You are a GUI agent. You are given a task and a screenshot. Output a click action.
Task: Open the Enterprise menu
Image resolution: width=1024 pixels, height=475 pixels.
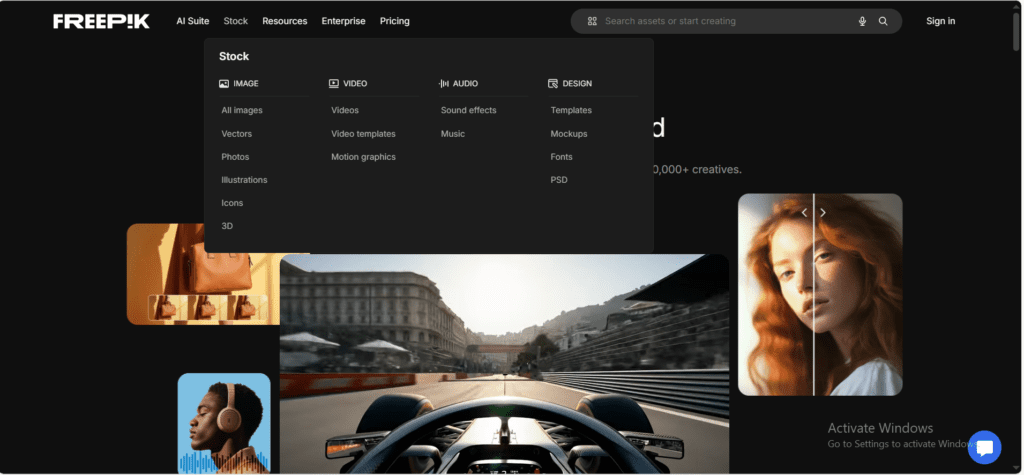(344, 21)
